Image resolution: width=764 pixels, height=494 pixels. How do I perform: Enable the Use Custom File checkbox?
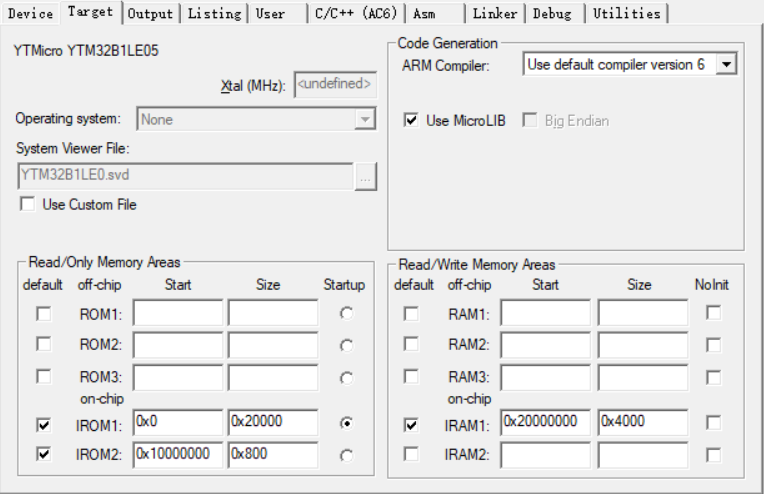point(28,204)
